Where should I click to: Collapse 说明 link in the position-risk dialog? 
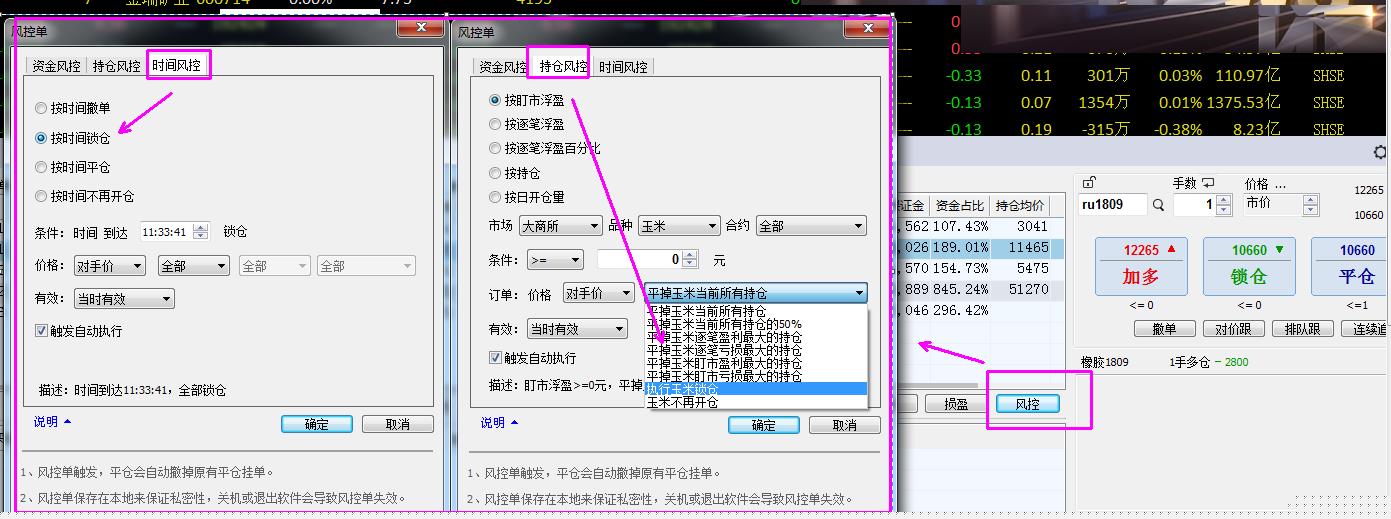point(500,423)
